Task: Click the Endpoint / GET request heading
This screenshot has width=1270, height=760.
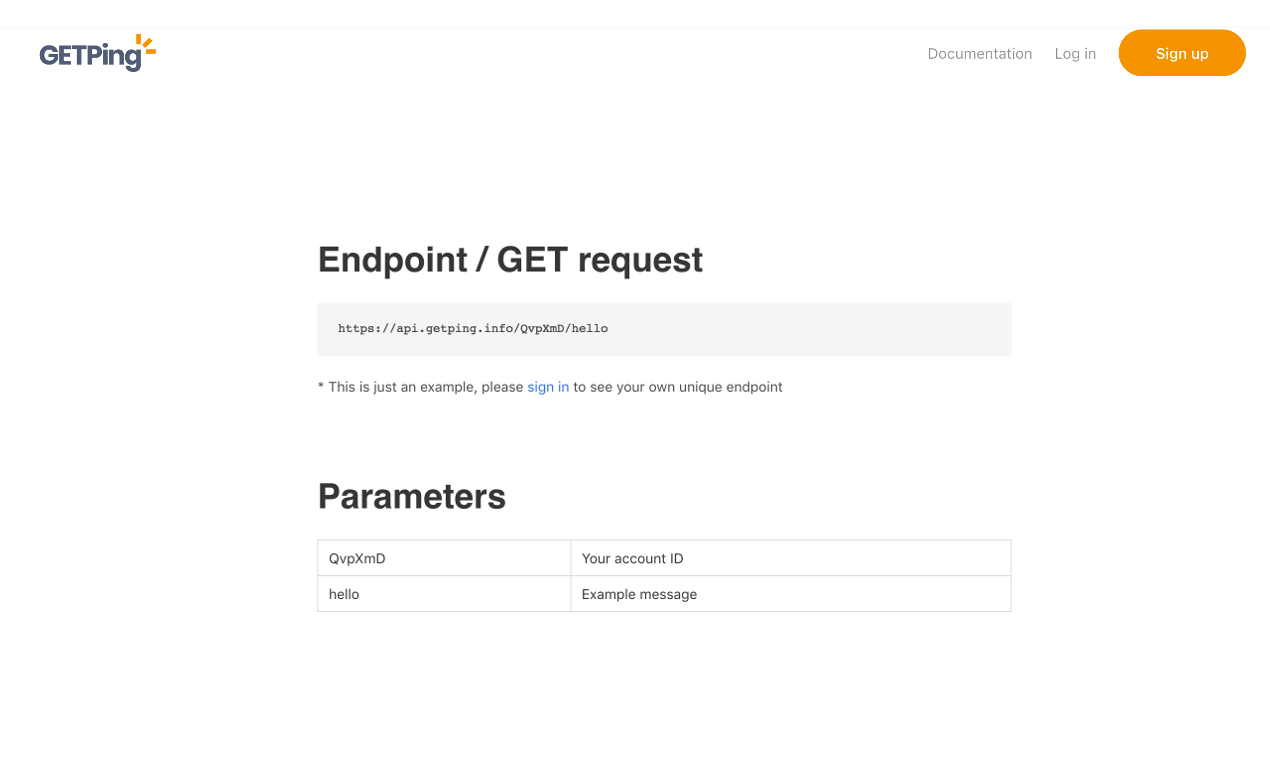Action: click(x=510, y=259)
